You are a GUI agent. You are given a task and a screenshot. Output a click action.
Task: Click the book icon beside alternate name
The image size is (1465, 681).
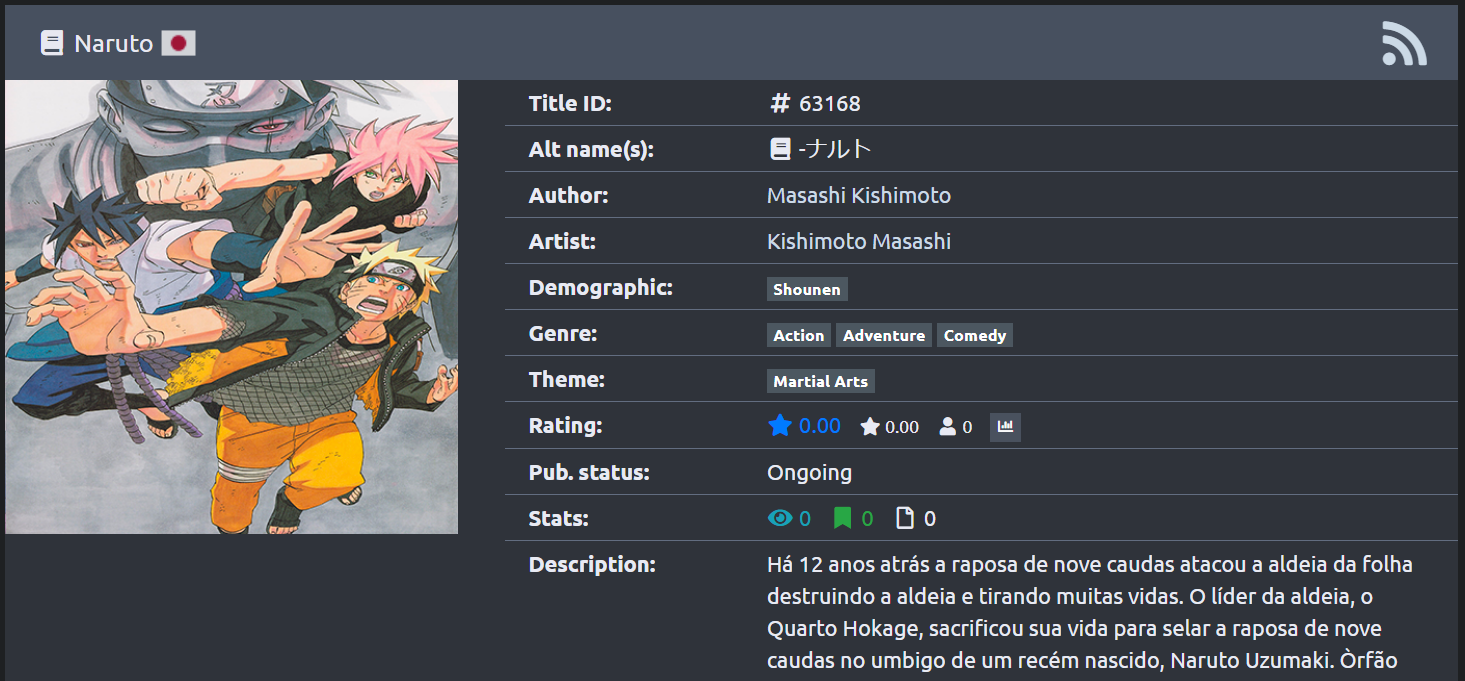780,150
